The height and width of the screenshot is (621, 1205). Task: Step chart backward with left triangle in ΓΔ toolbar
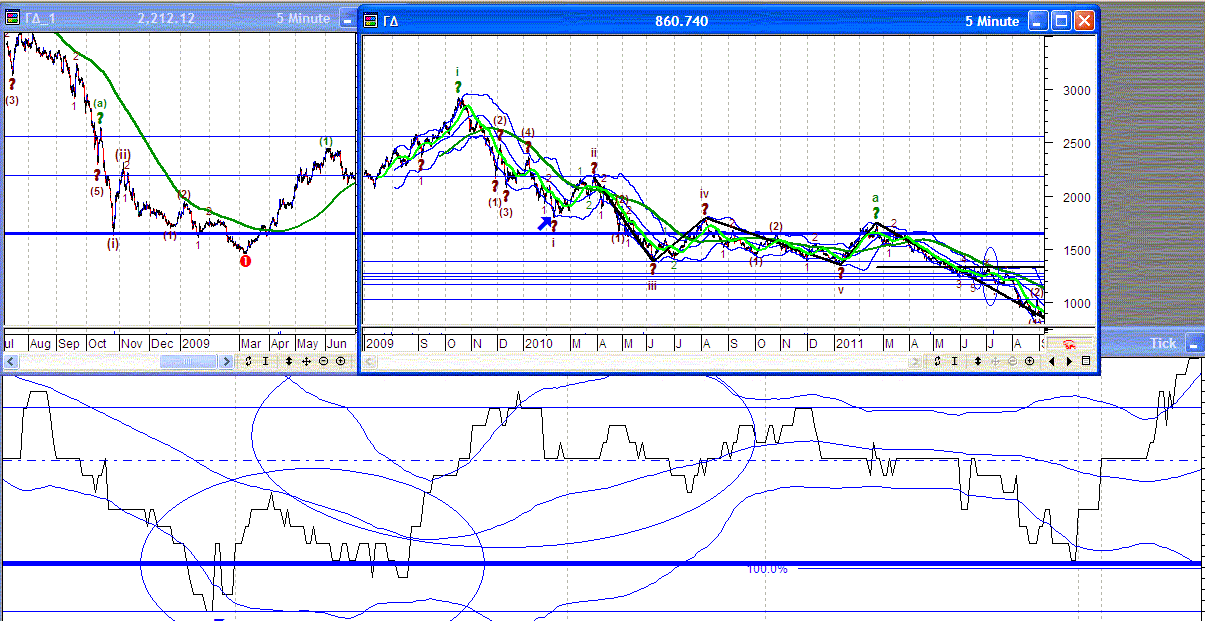(1051, 360)
